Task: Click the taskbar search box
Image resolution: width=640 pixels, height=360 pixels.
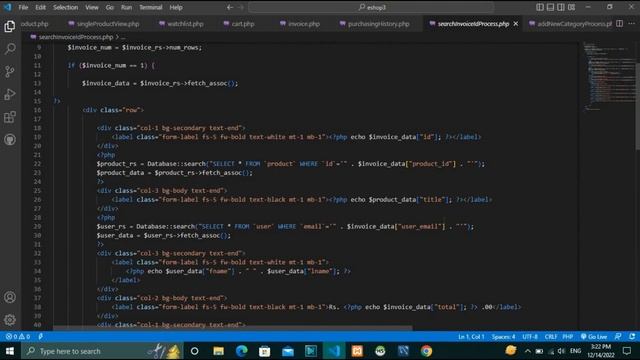Action: click(x=102, y=351)
